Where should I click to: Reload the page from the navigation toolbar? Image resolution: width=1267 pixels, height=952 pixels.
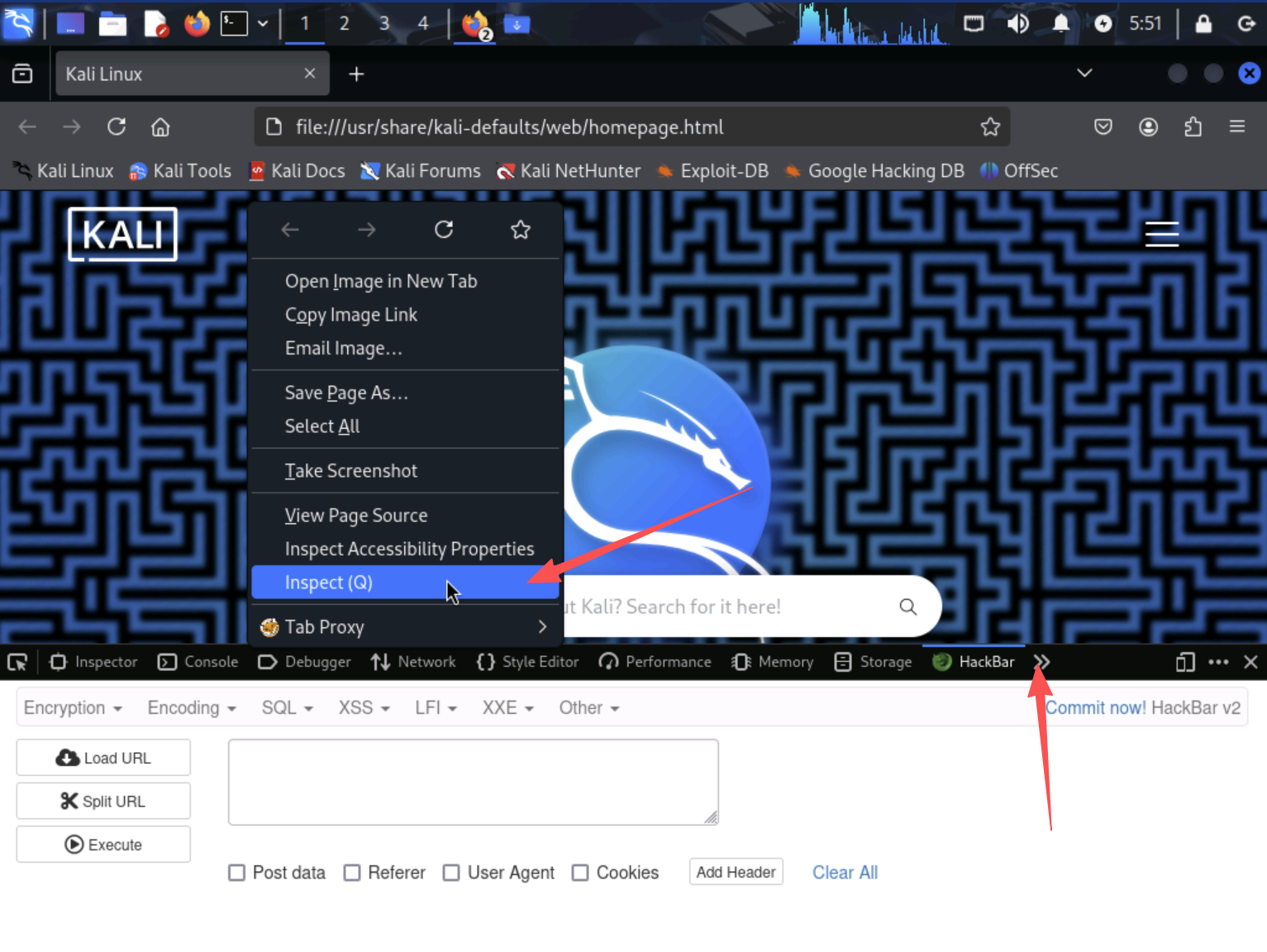(x=117, y=126)
